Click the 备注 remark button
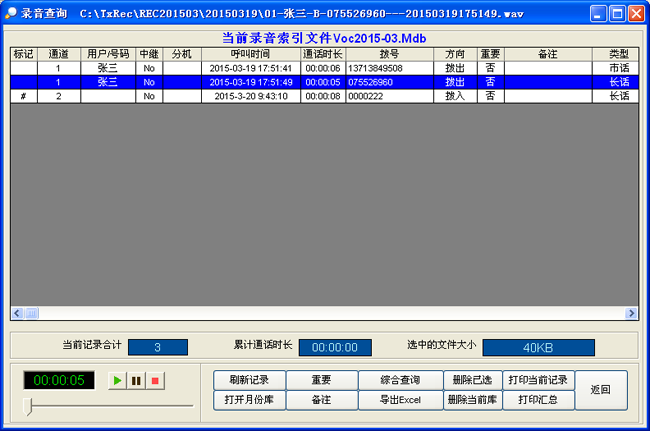 tap(321, 399)
